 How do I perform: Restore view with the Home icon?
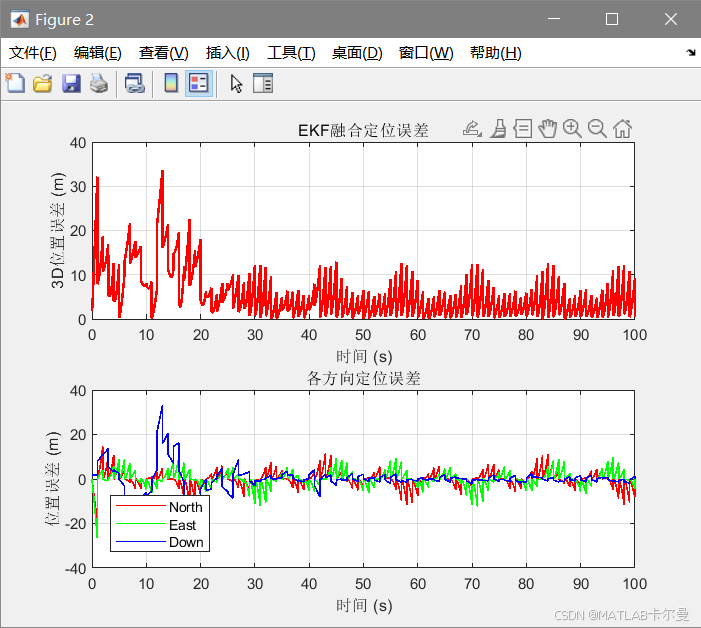[x=622, y=129]
